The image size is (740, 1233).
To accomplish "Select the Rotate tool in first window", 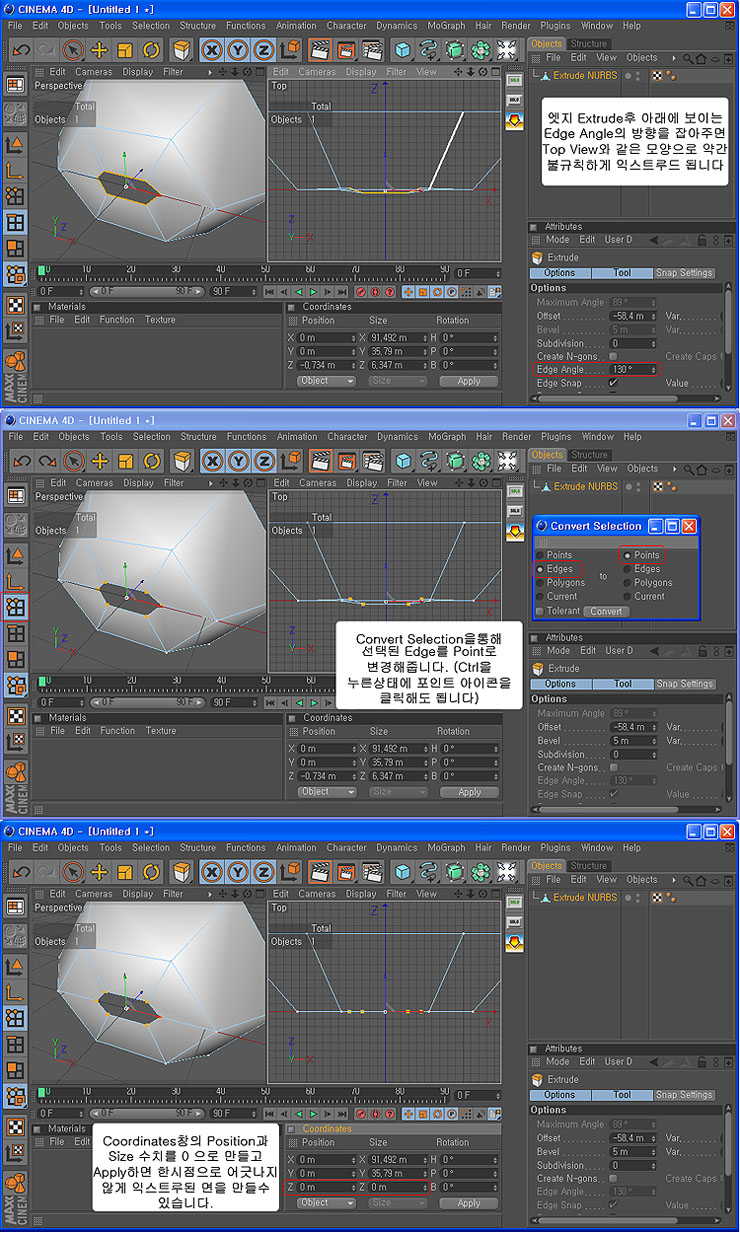I will (151, 49).
